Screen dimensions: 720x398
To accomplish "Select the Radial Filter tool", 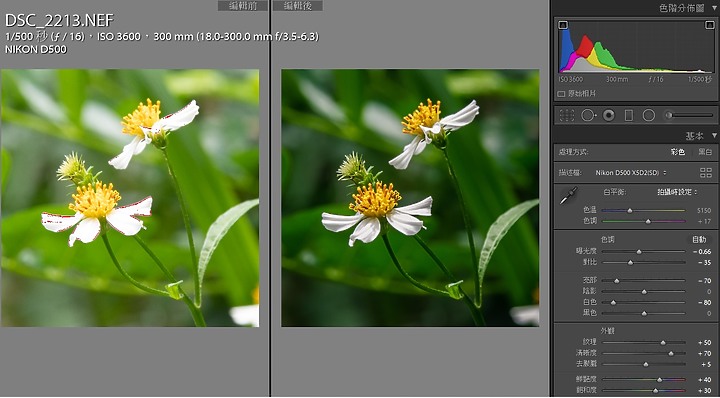I will pyautogui.click(x=648, y=115).
